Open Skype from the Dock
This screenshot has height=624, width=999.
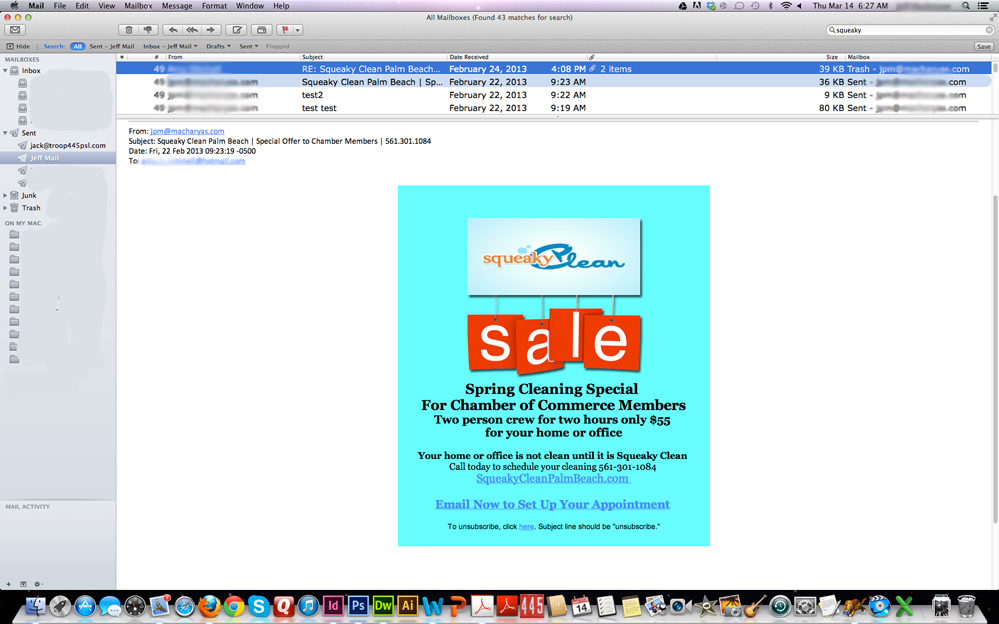[259, 606]
